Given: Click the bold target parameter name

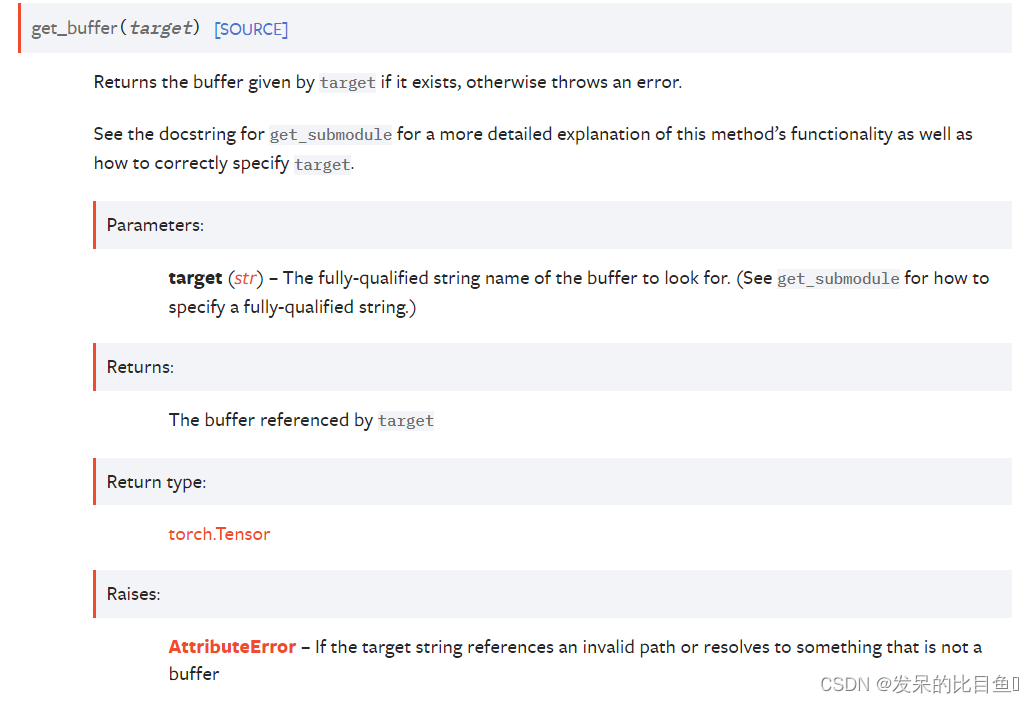Looking at the screenshot, I should tap(195, 278).
